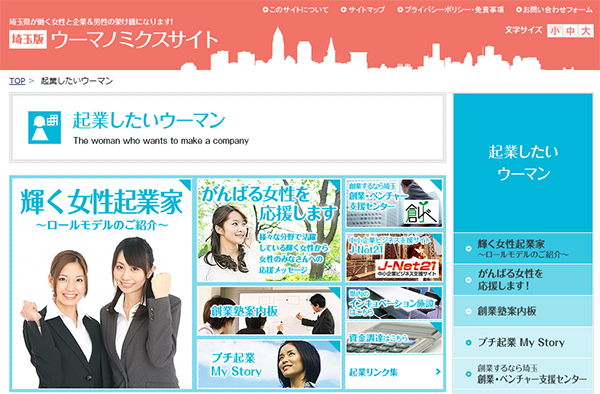
Task: Click the woman-with-building icon beside page heading
Action: [44, 127]
